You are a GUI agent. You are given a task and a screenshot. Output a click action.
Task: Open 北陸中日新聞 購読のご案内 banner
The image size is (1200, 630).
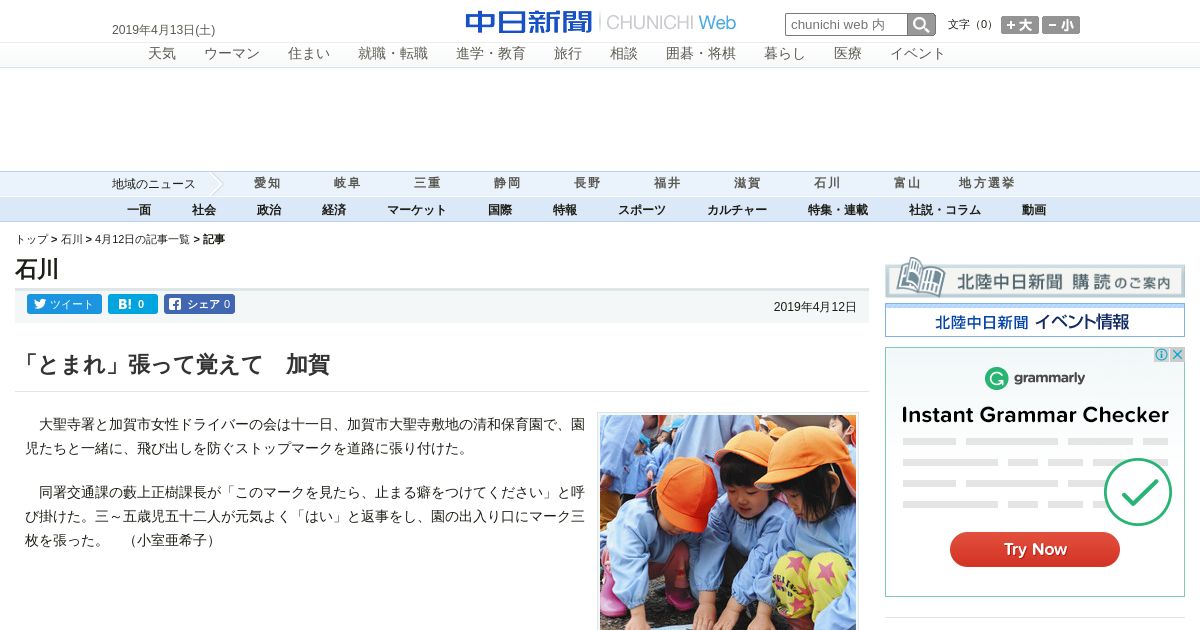(1035, 277)
